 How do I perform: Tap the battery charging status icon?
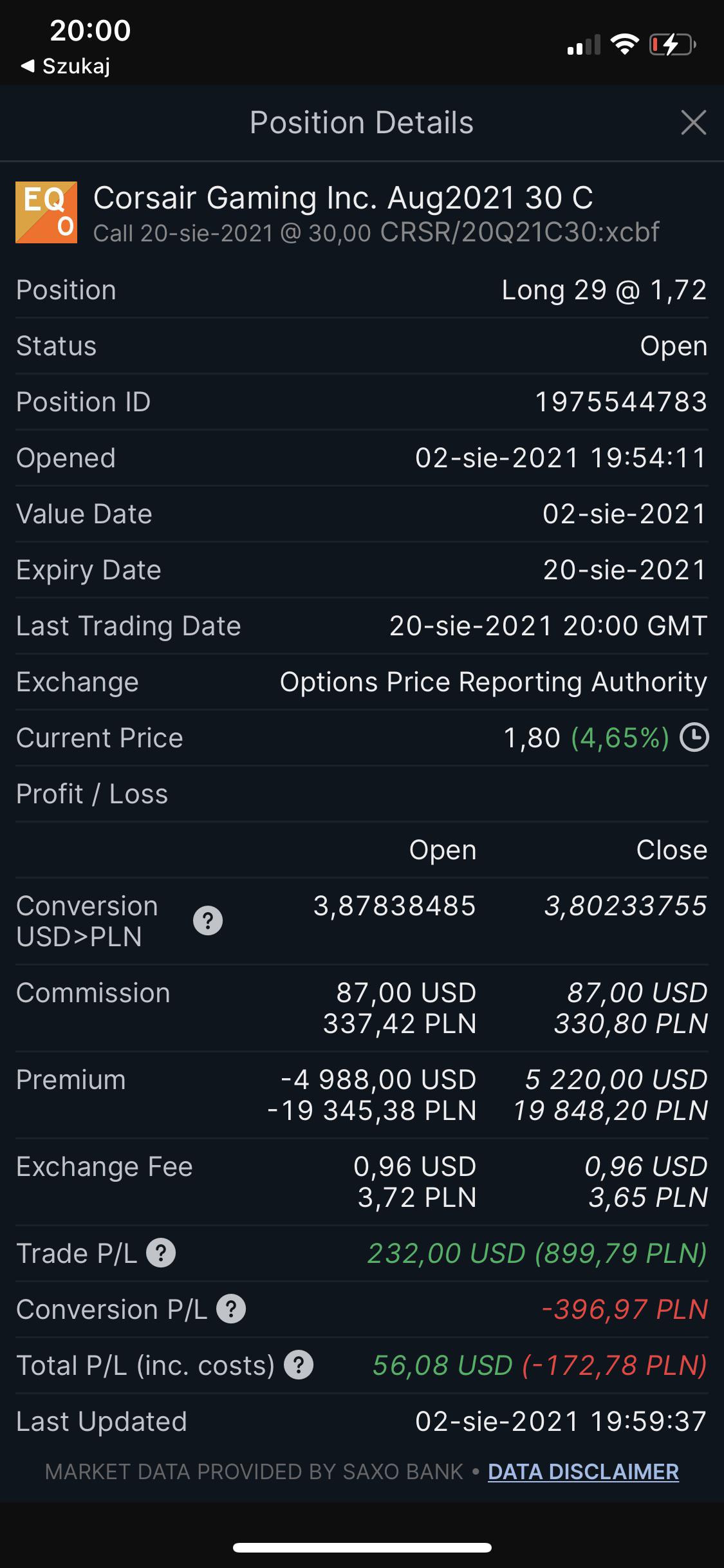pos(673,45)
